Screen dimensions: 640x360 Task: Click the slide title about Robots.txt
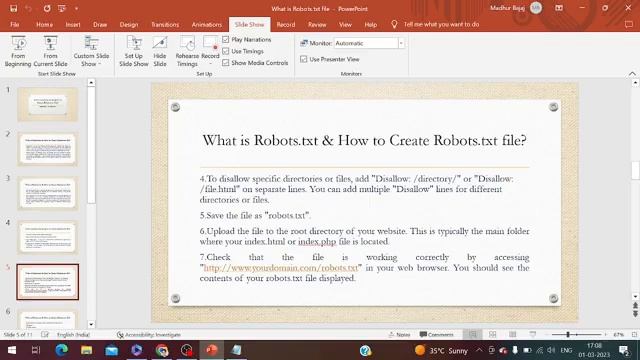click(364, 141)
